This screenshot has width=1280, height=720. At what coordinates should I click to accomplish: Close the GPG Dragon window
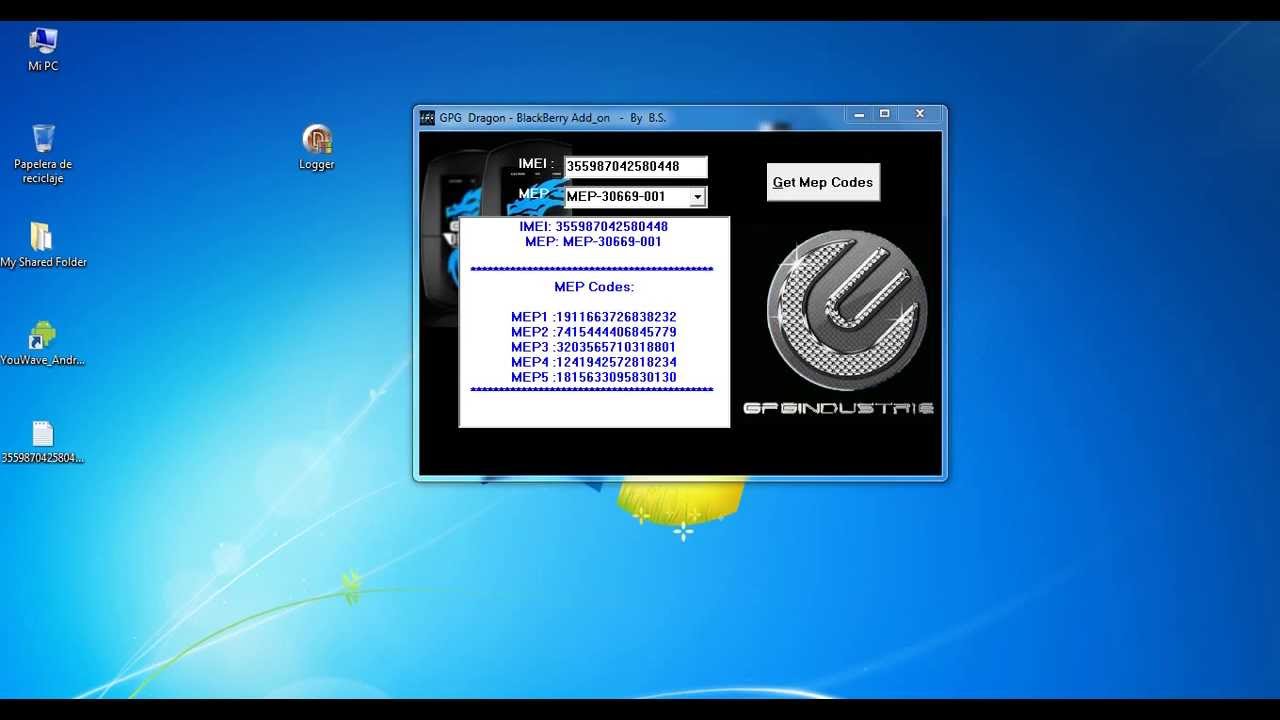(920, 115)
